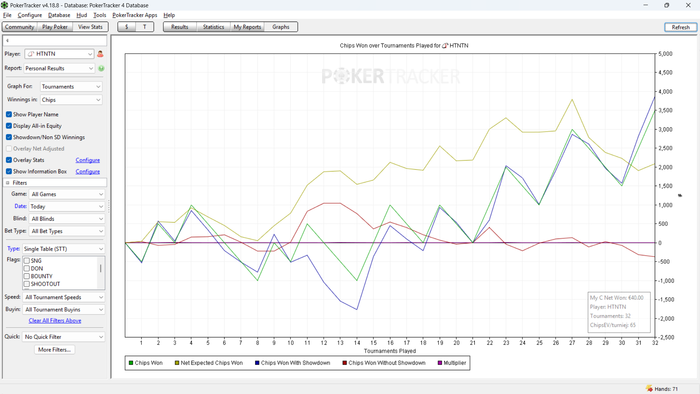Open the Configure menu
This screenshot has height=394, width=700.
coord(29,15)
